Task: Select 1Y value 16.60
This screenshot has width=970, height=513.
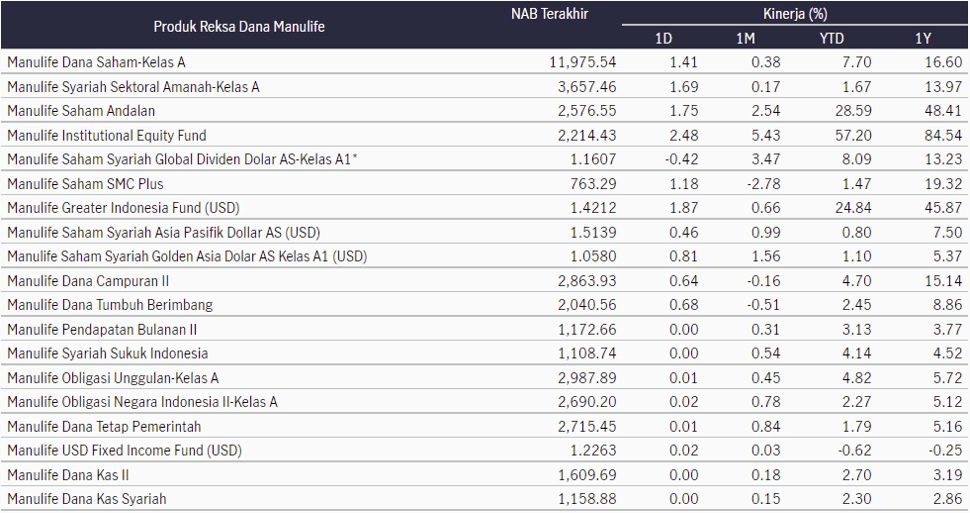Action: 943,62
